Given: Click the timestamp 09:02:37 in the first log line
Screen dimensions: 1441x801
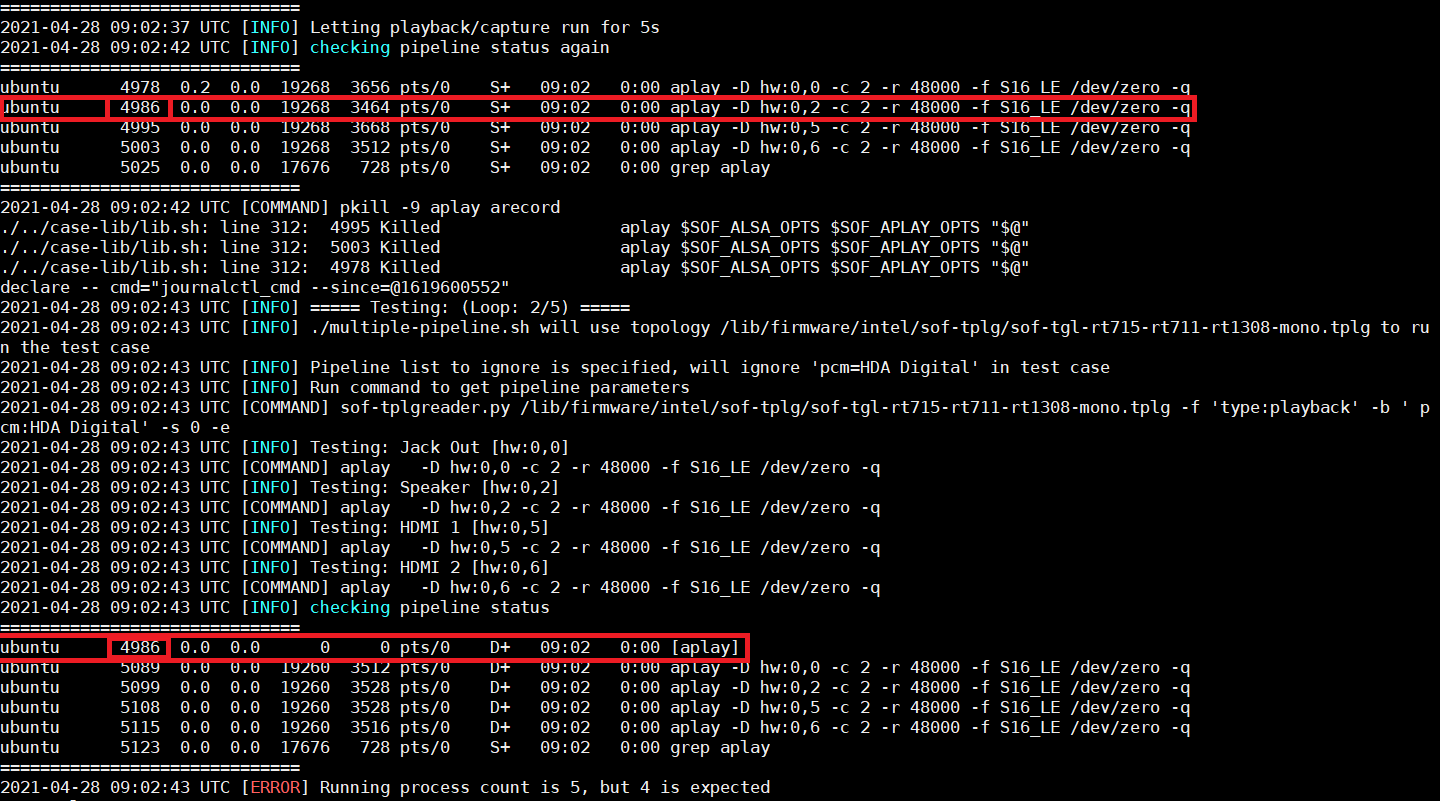Looking at the screenshot, I should (x=150, y=28).
